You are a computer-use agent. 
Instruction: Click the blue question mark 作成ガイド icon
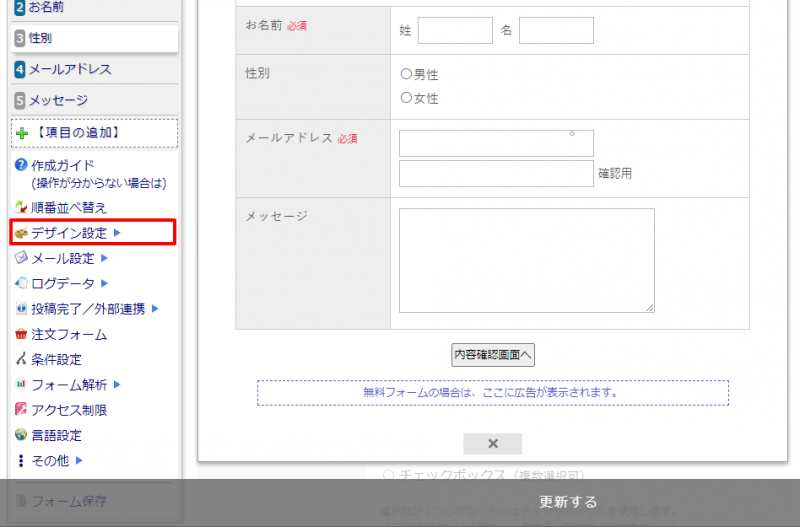pos(21,165)
